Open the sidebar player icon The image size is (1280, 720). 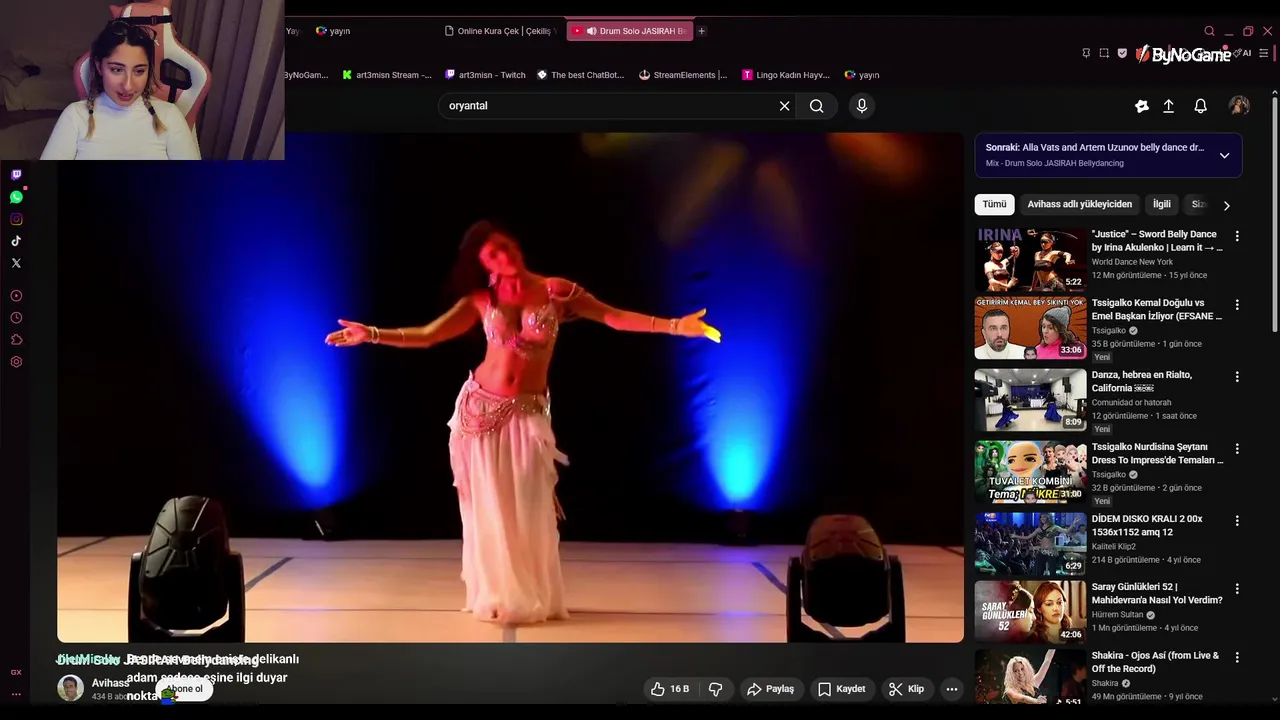coord(16,296)
